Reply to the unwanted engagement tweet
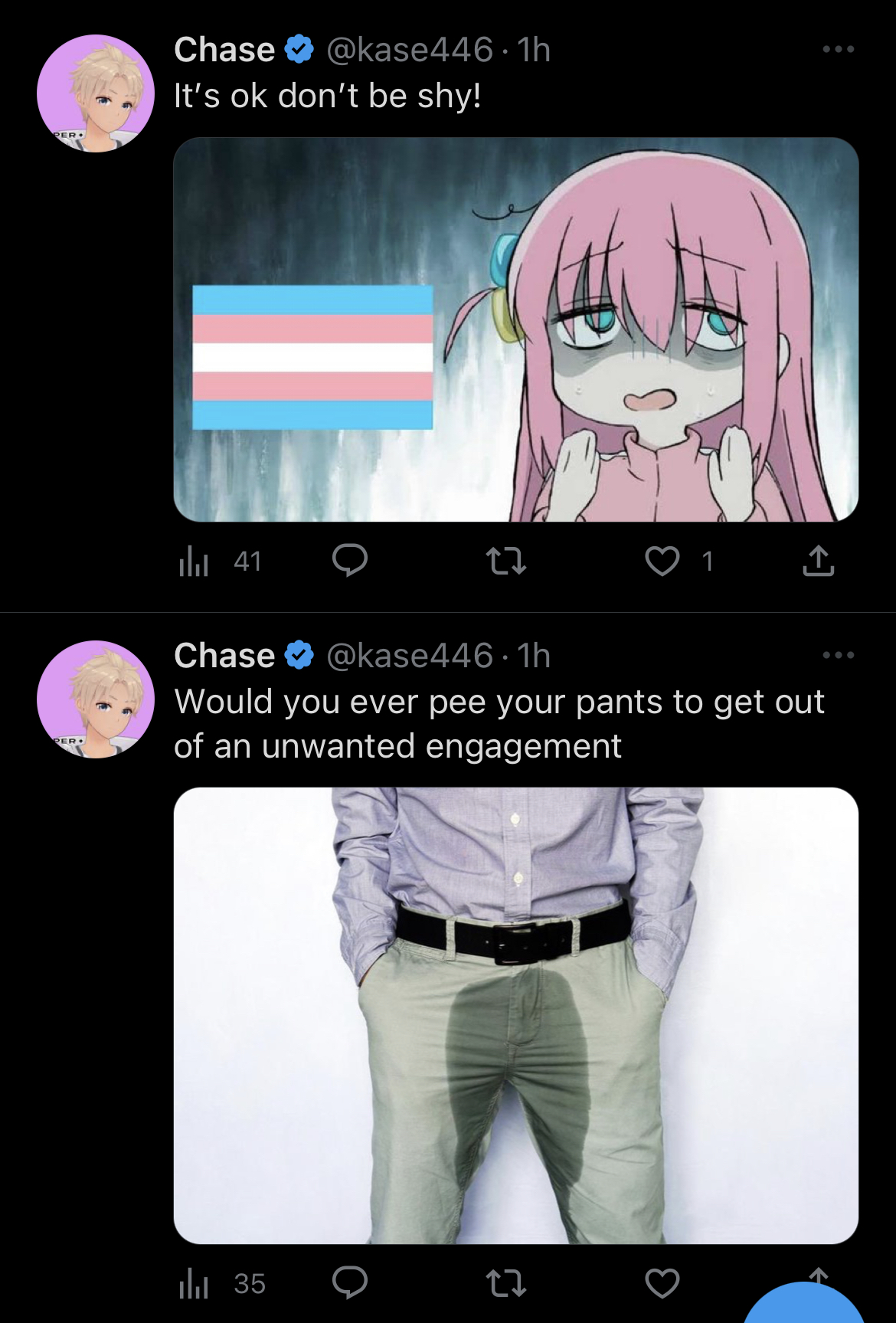This screenshot has height=1323, width=896. (350, 1282)
